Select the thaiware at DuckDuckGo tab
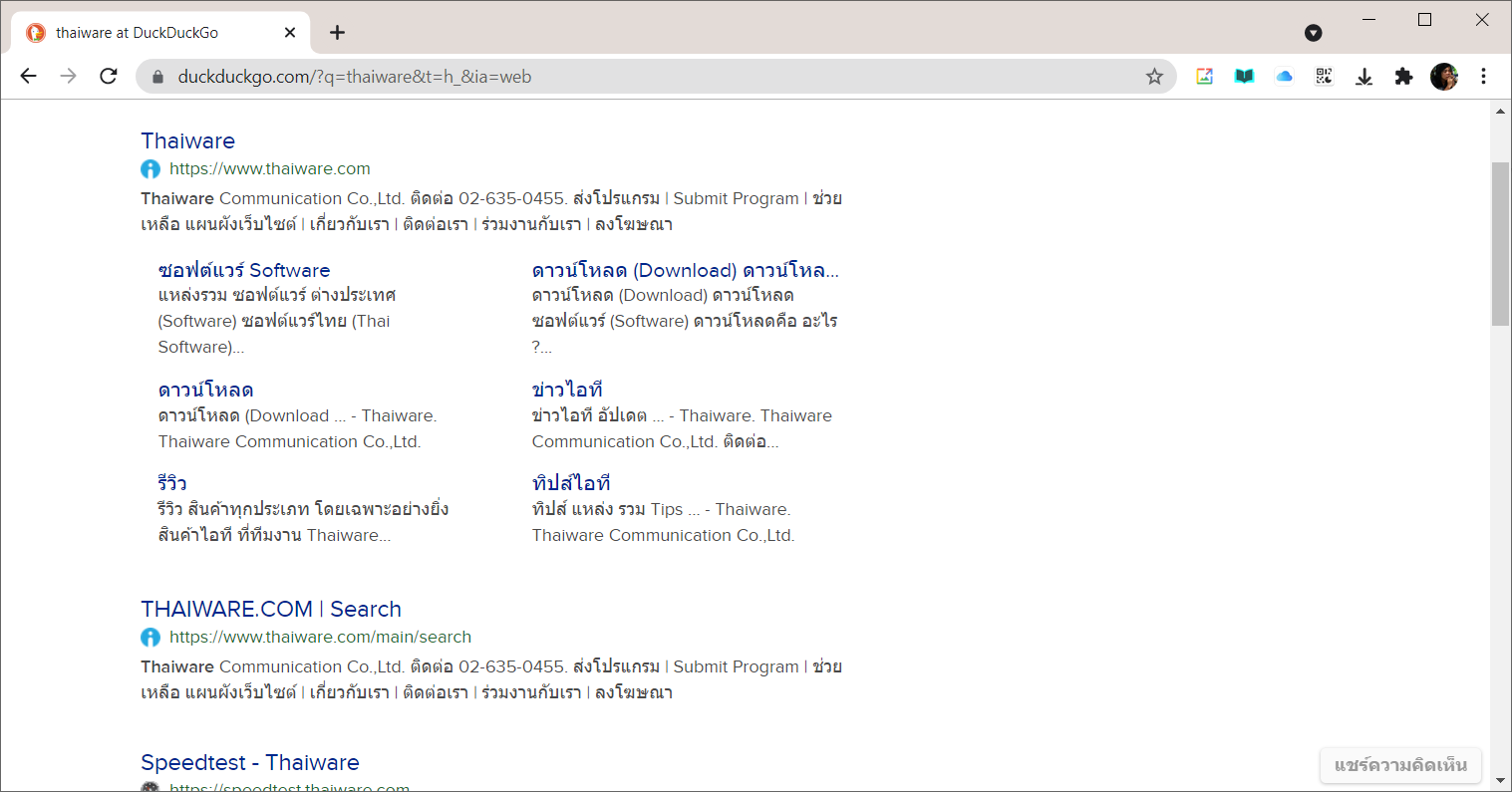Screen dimensions: 1512x792 click(x=161, y=33)
